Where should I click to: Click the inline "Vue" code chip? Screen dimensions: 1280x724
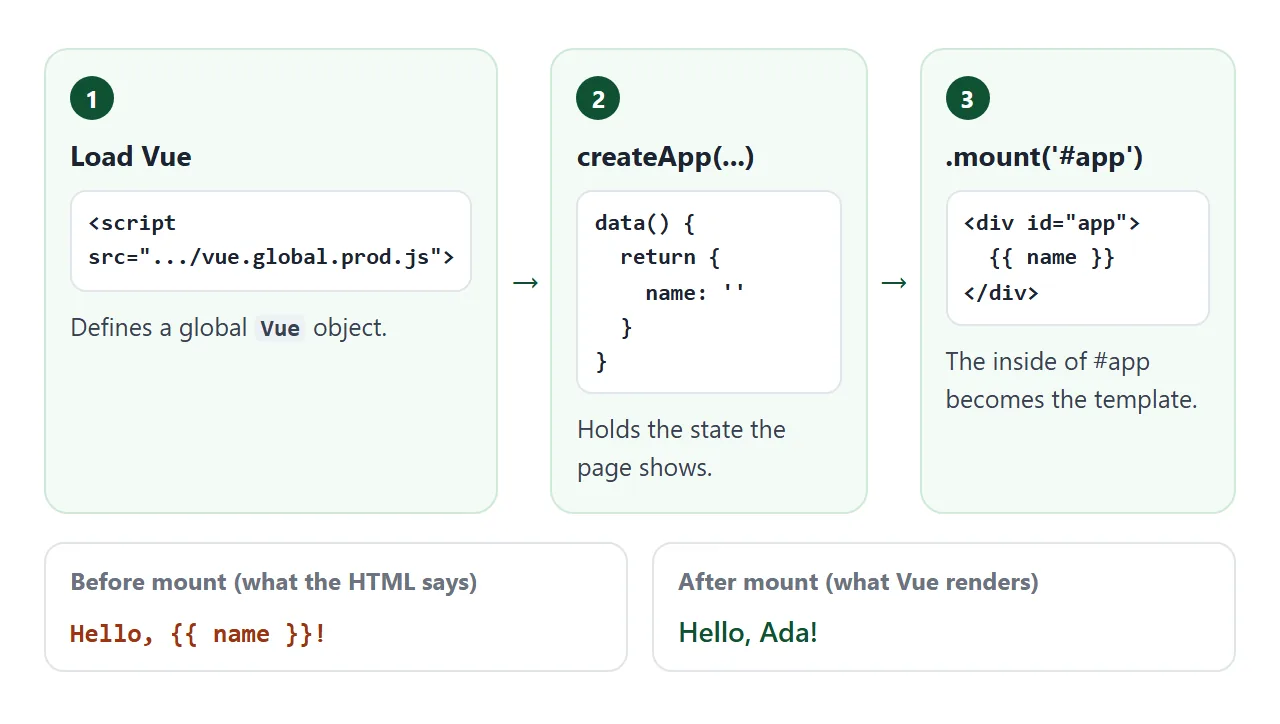[x=280, y=328]
